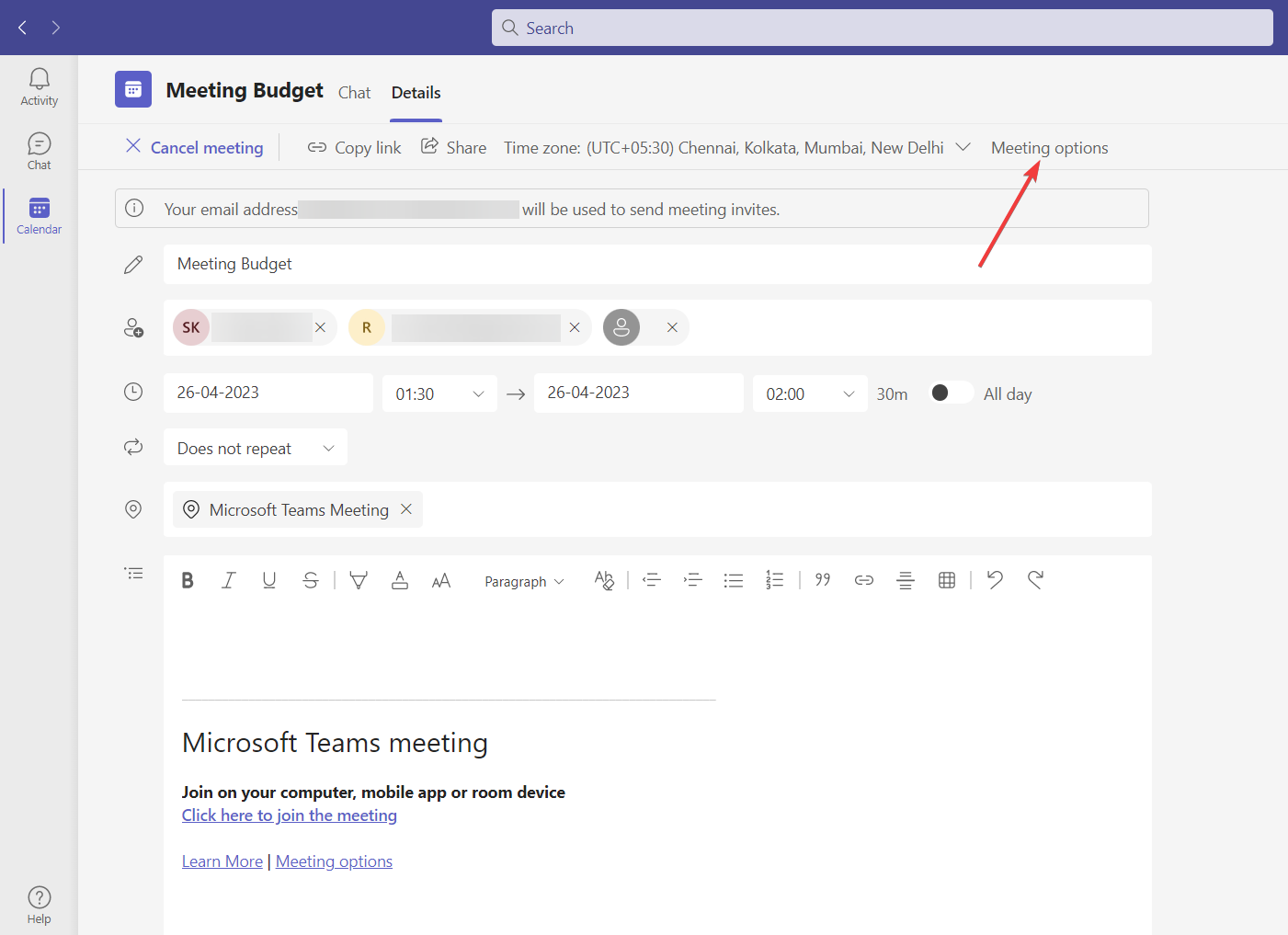
Task: Remove the third gray-avatar attendee
Action: pyautogui.click(x=672, y=327)
